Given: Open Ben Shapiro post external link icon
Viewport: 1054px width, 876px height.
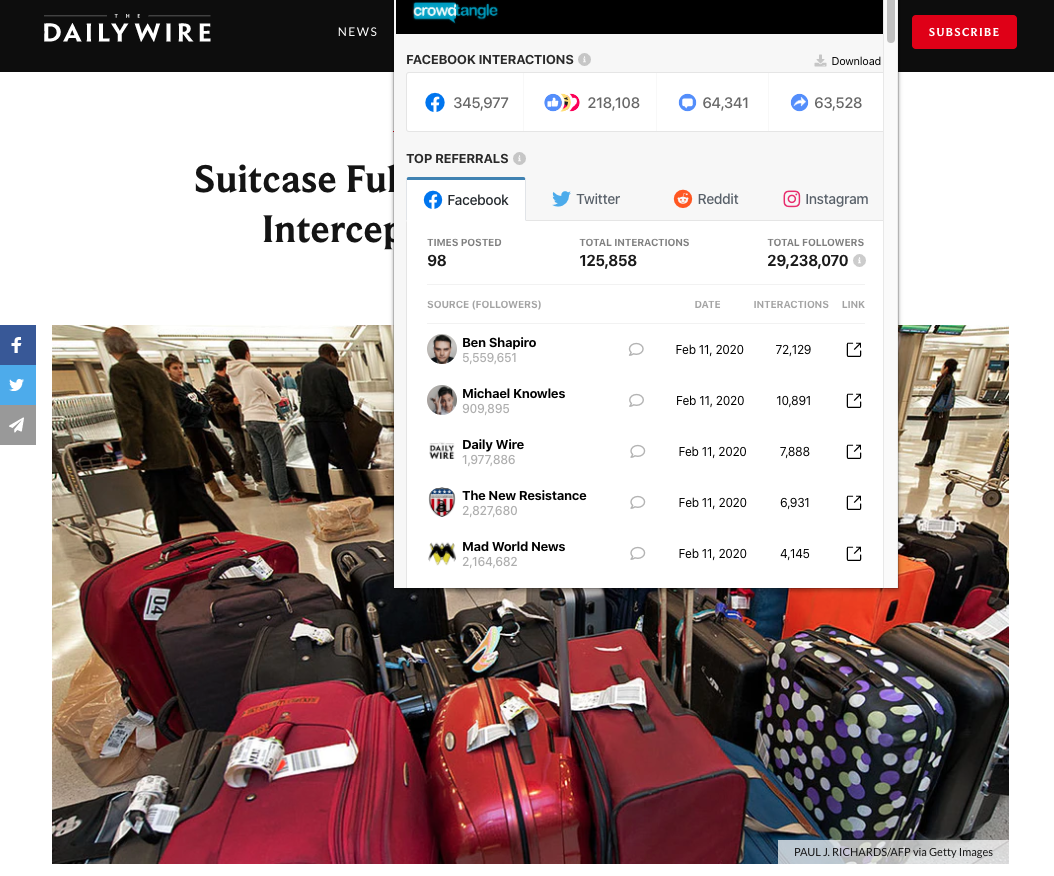Looking at the screenshot, I should tap(854, 350).
